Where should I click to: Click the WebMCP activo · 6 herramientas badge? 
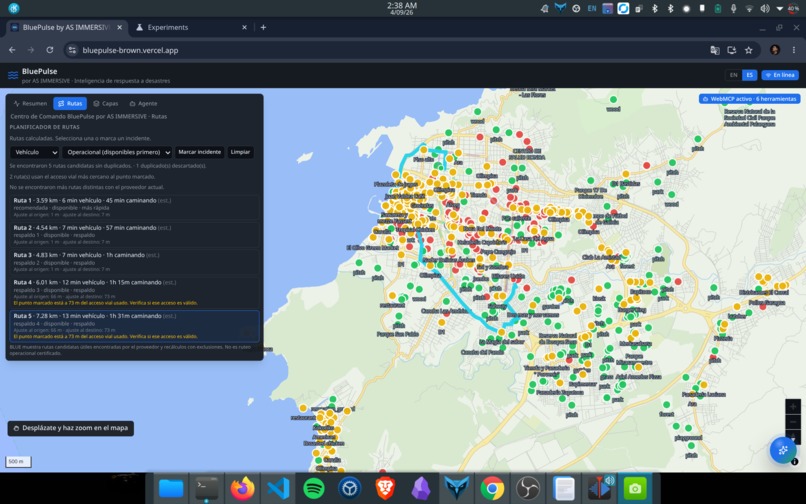pyautogui.click(x=749, y=99)
